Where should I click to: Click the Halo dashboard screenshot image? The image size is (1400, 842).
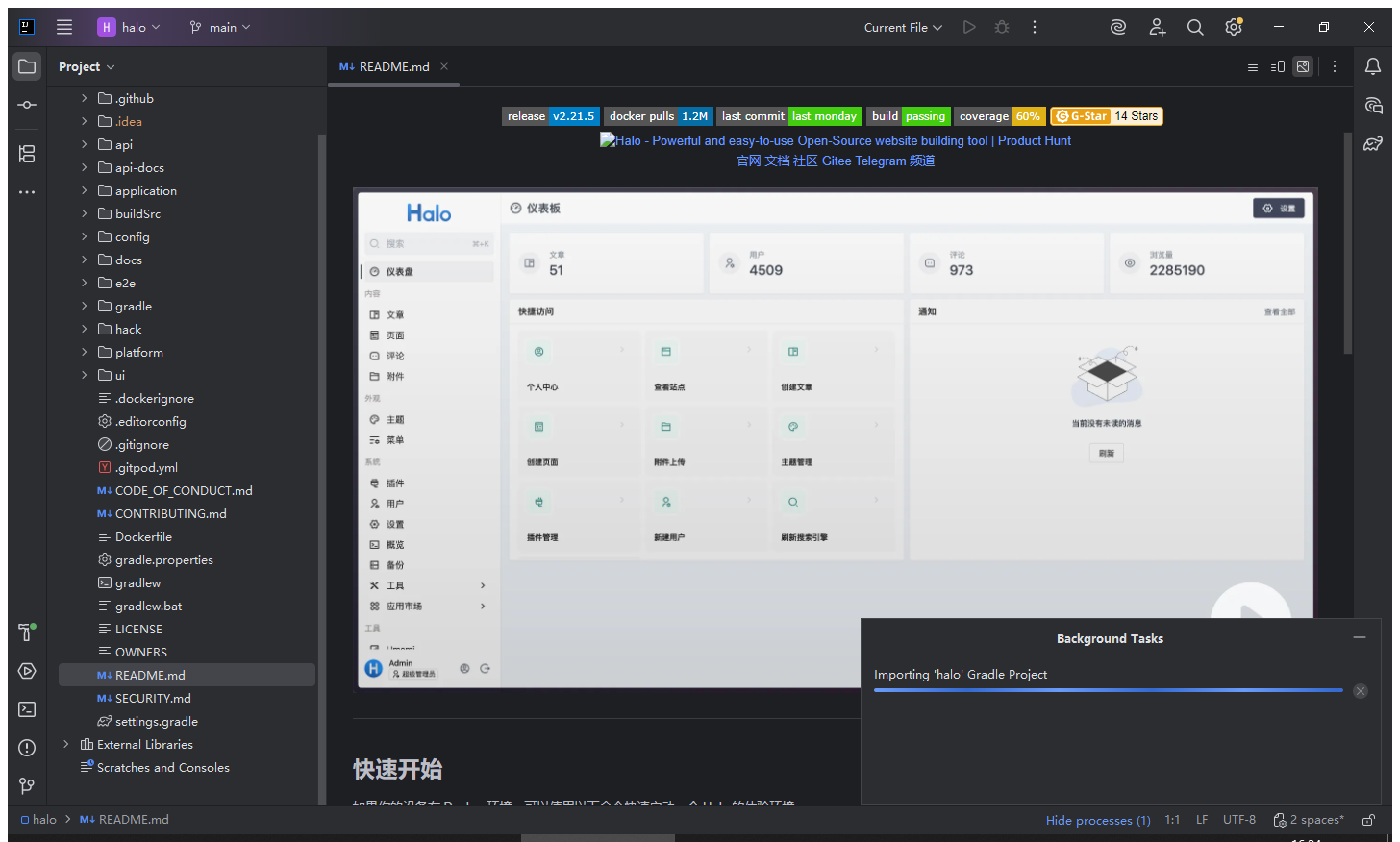835,438
